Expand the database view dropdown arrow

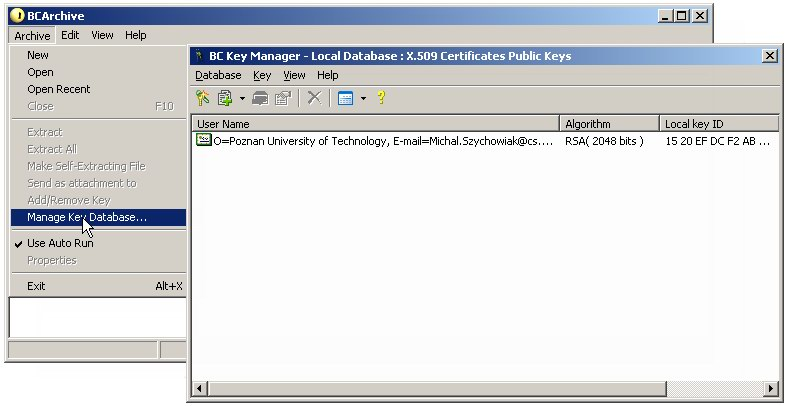tap(363, 98)
